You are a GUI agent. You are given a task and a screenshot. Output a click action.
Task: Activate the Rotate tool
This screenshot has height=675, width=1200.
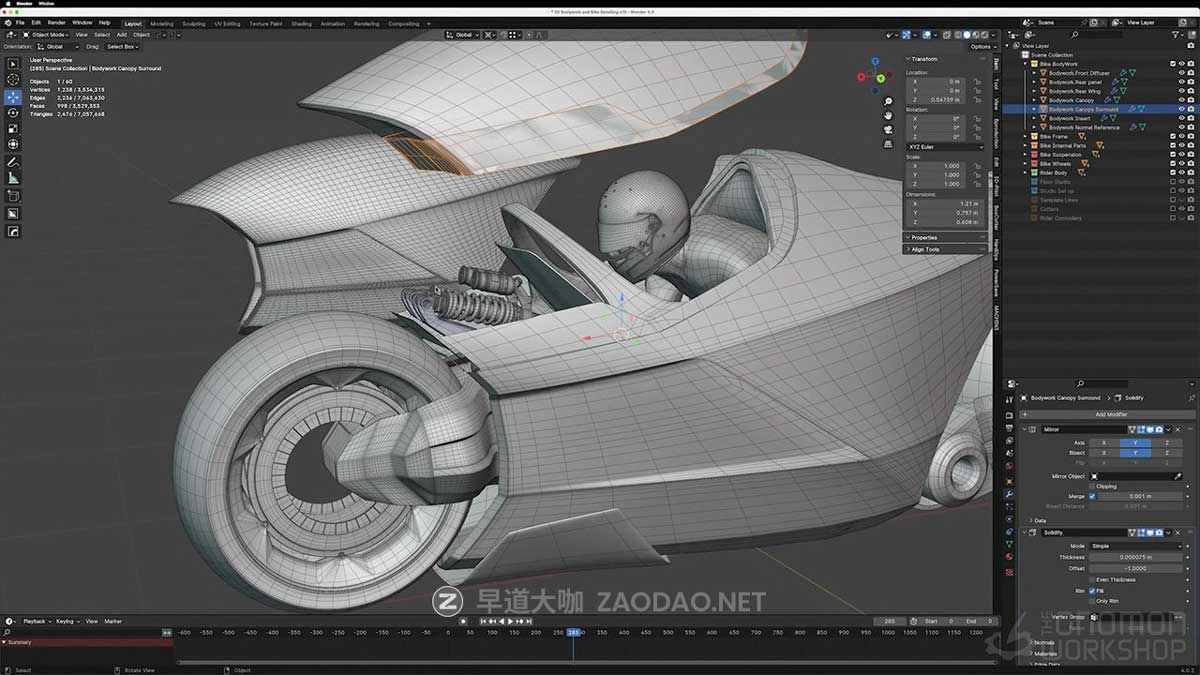[x=13, y=113]
